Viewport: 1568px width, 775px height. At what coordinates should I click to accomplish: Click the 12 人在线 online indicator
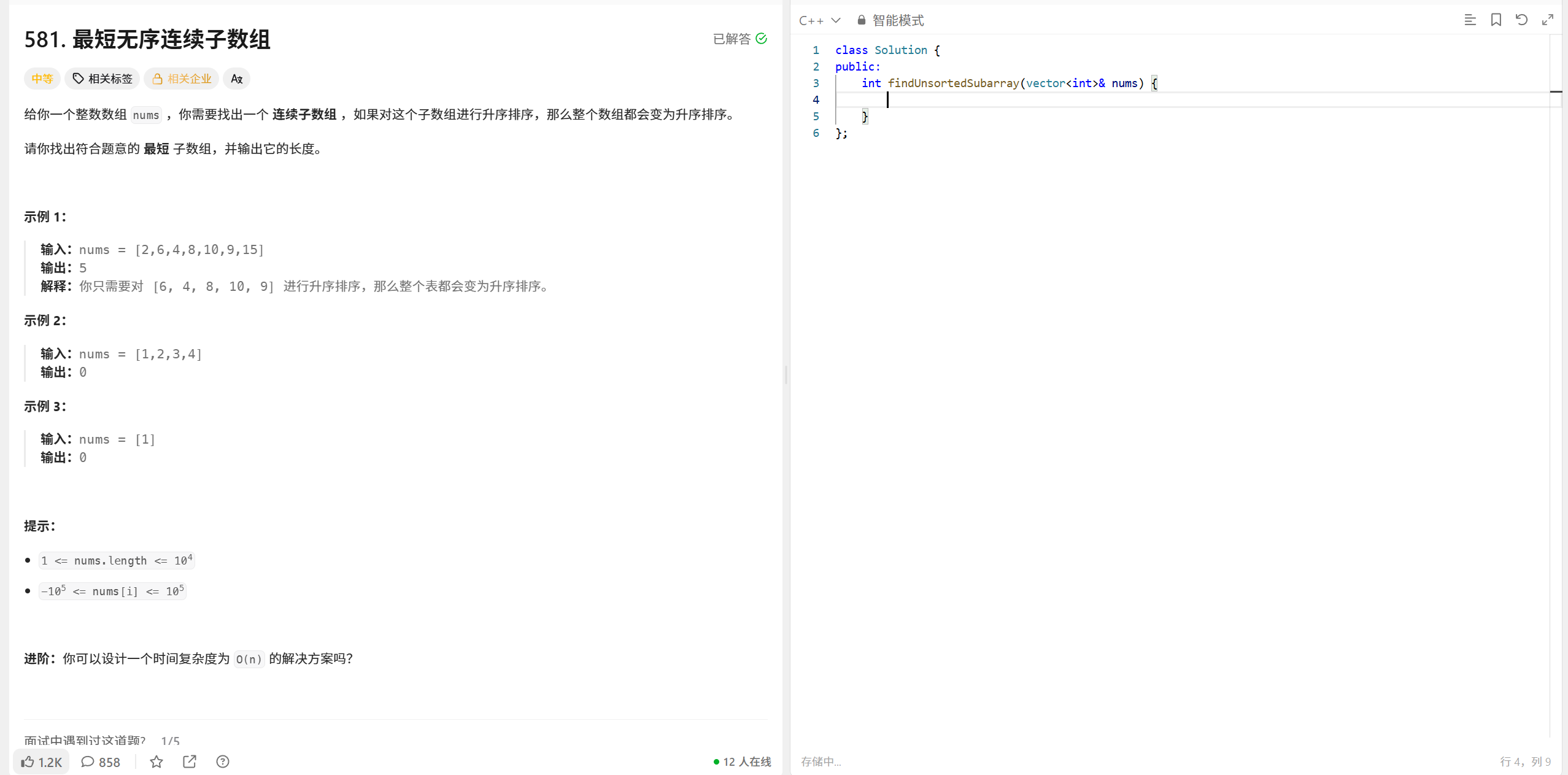pyautogui.click(x=742, y=762)
